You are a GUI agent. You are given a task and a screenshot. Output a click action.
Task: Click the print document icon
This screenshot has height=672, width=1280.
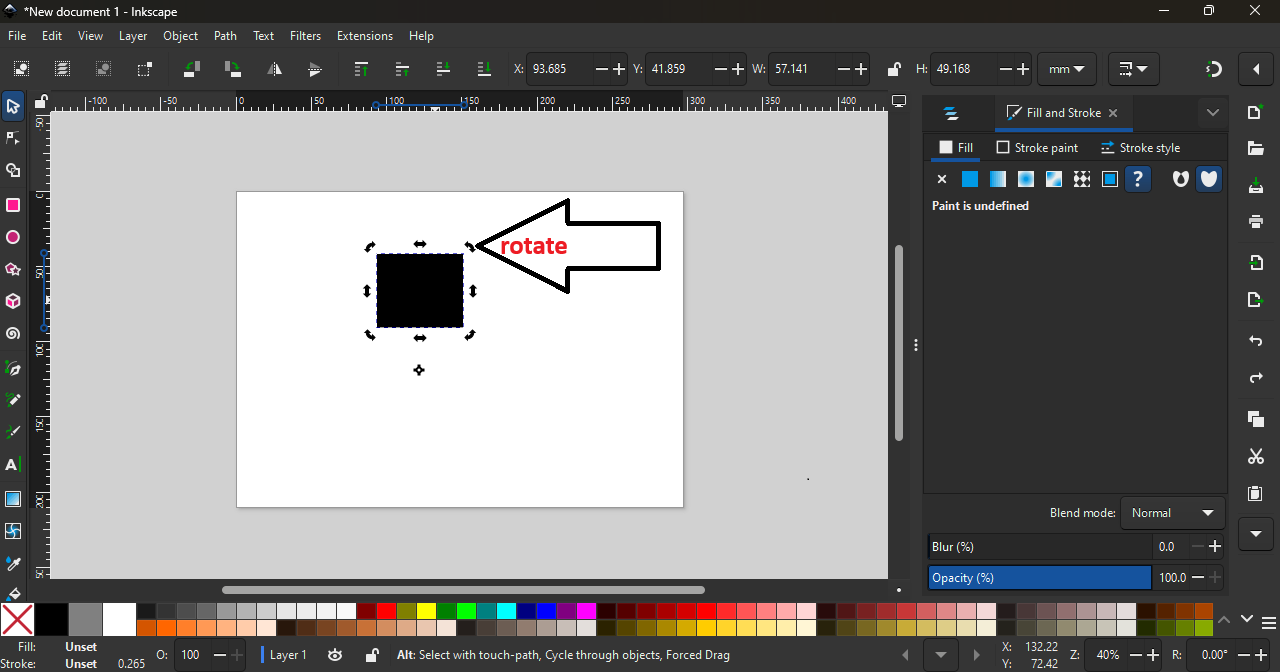[x=1256, y=222]
